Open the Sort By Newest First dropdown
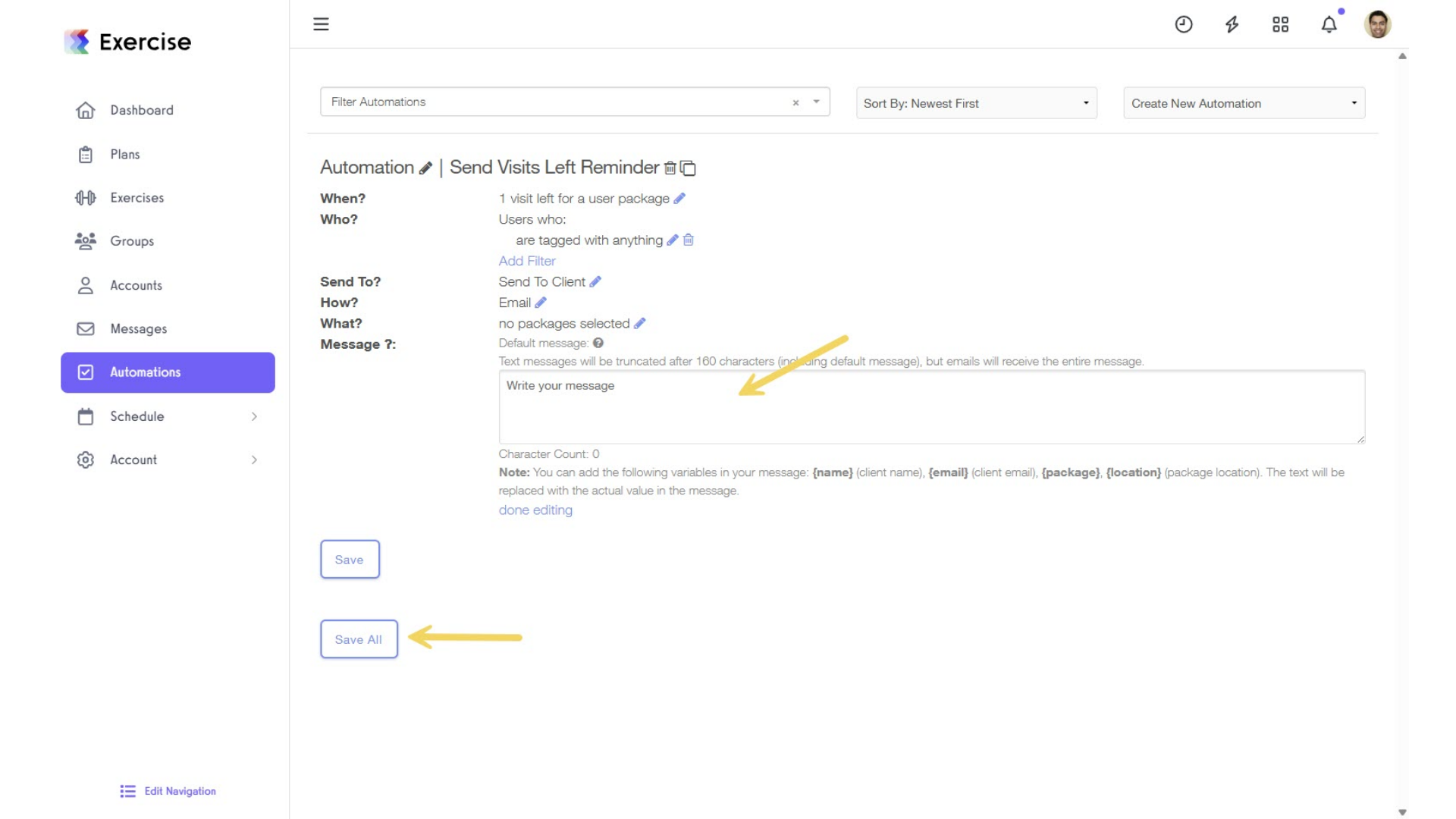The width and height of the screenshot is (1456, 819). (976, 103)
